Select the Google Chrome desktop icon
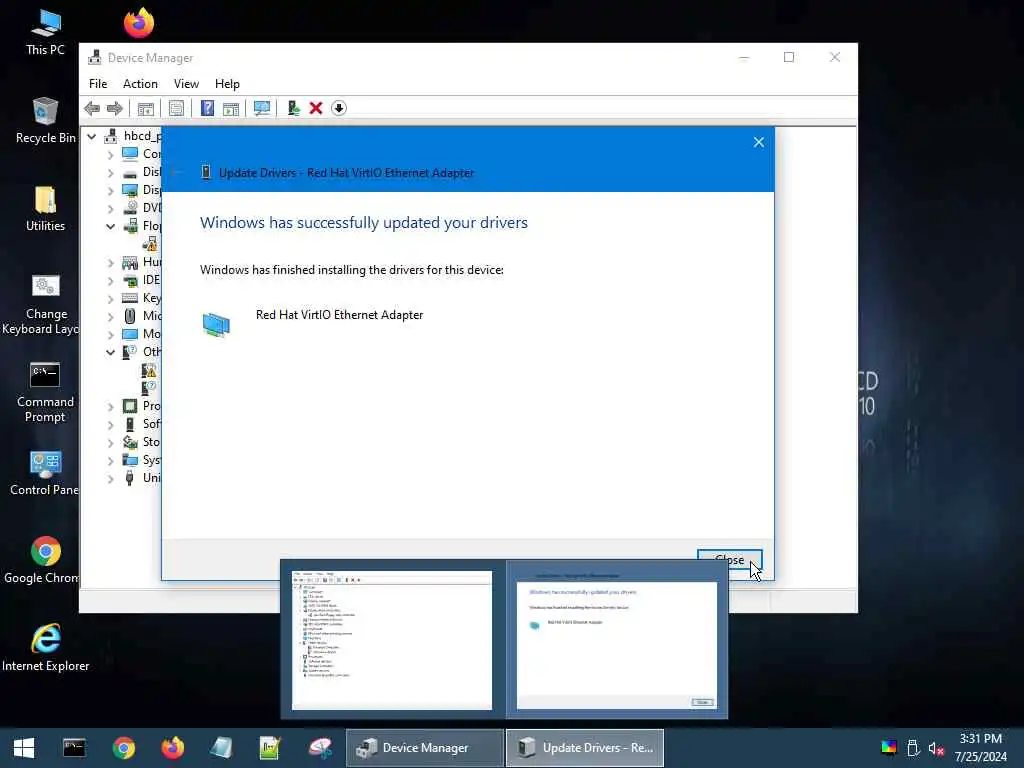Screen dimensions: 1024x768 point(45,560)
